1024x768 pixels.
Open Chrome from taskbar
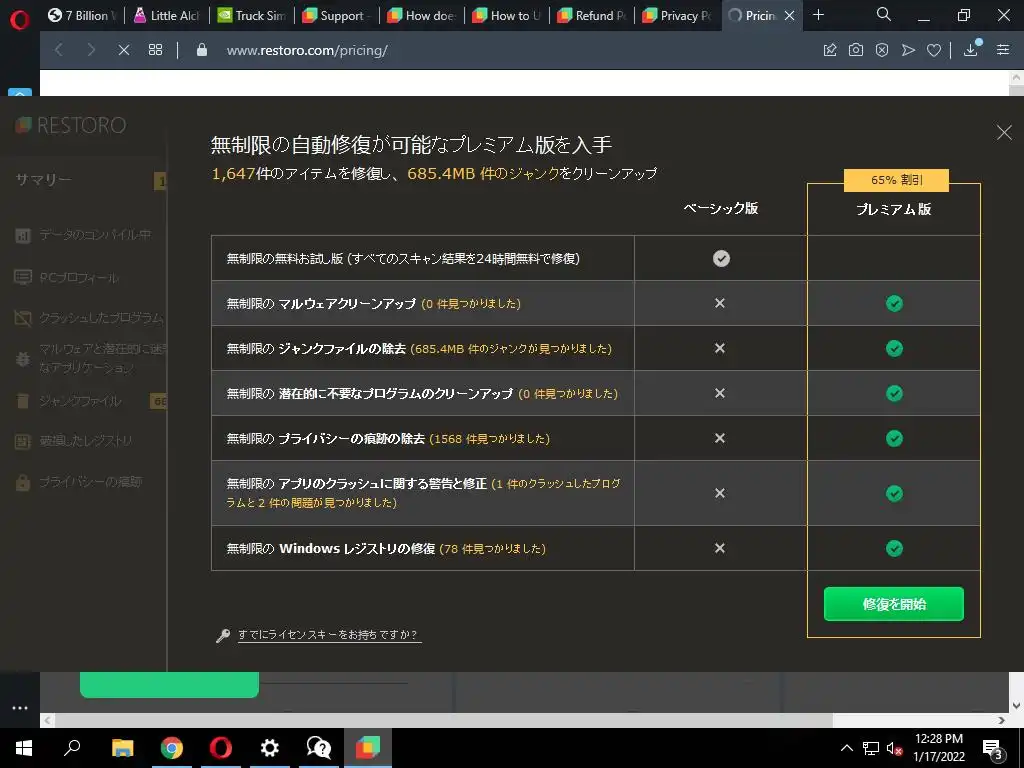(x=172, y=748)
